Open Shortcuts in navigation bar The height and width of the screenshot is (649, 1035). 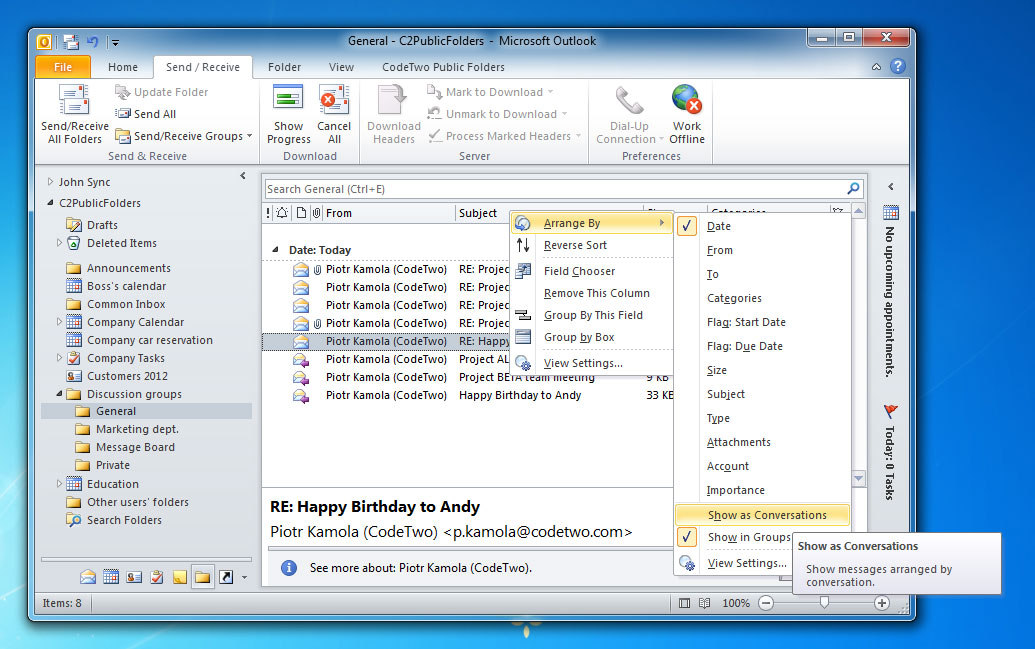[226, 577]
